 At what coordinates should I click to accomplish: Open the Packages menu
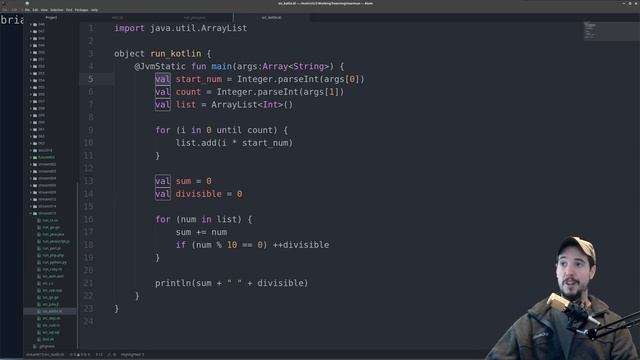tap(81, 10)
